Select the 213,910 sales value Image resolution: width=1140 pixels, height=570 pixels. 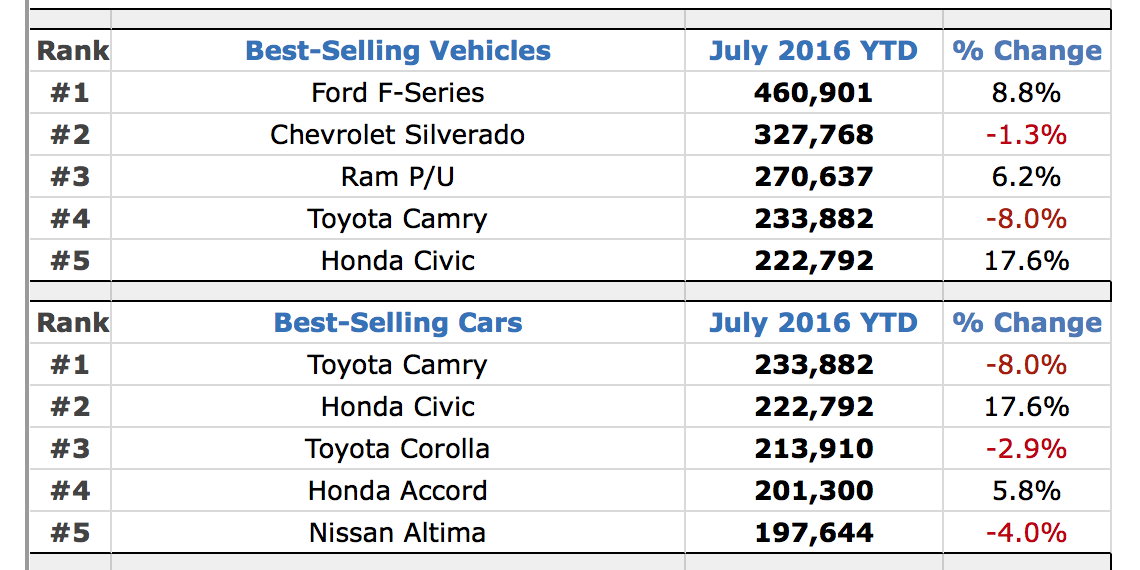click(813, 449)
